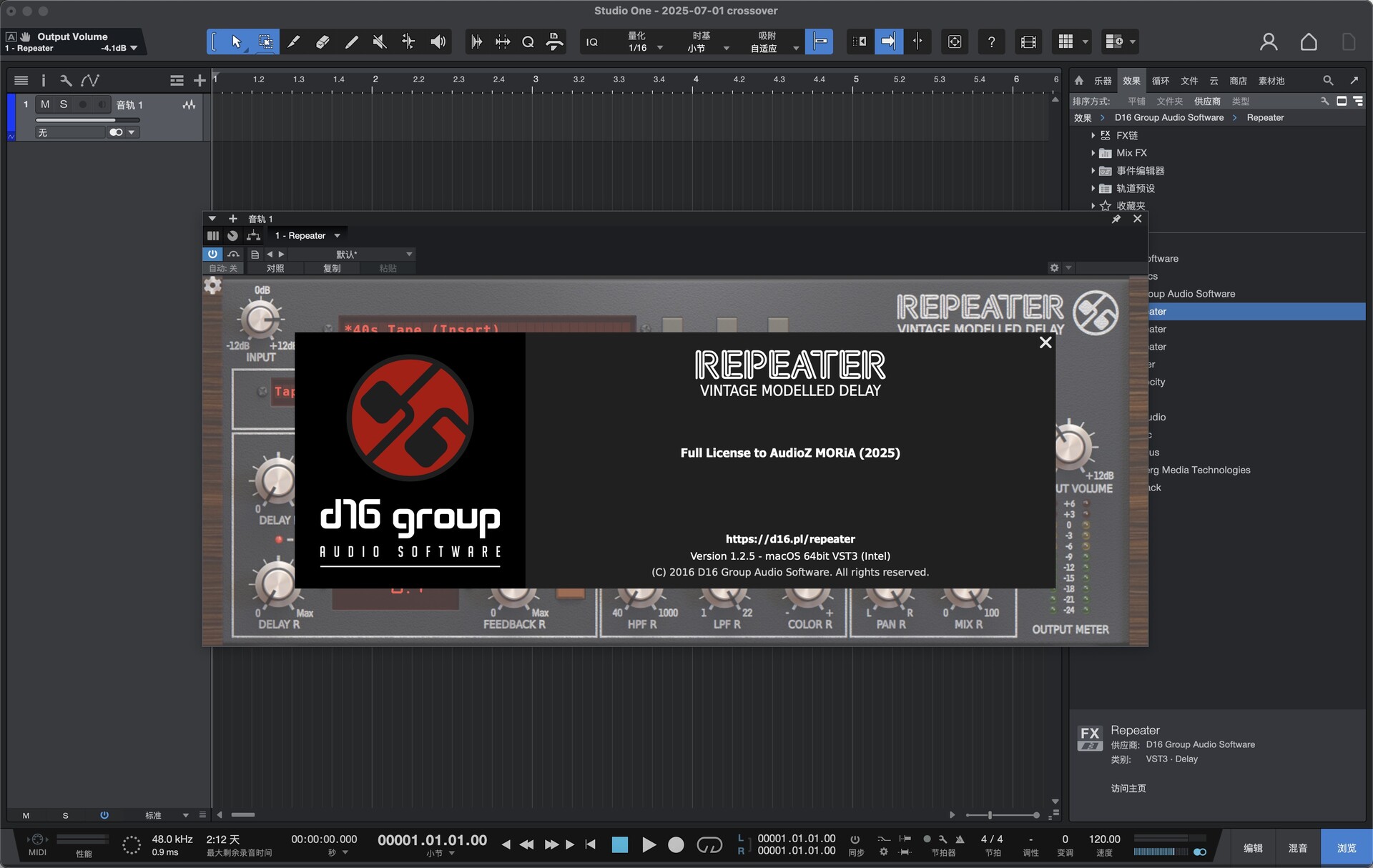
Task: Solo track 音轨 1
Action: coord(64,104)
